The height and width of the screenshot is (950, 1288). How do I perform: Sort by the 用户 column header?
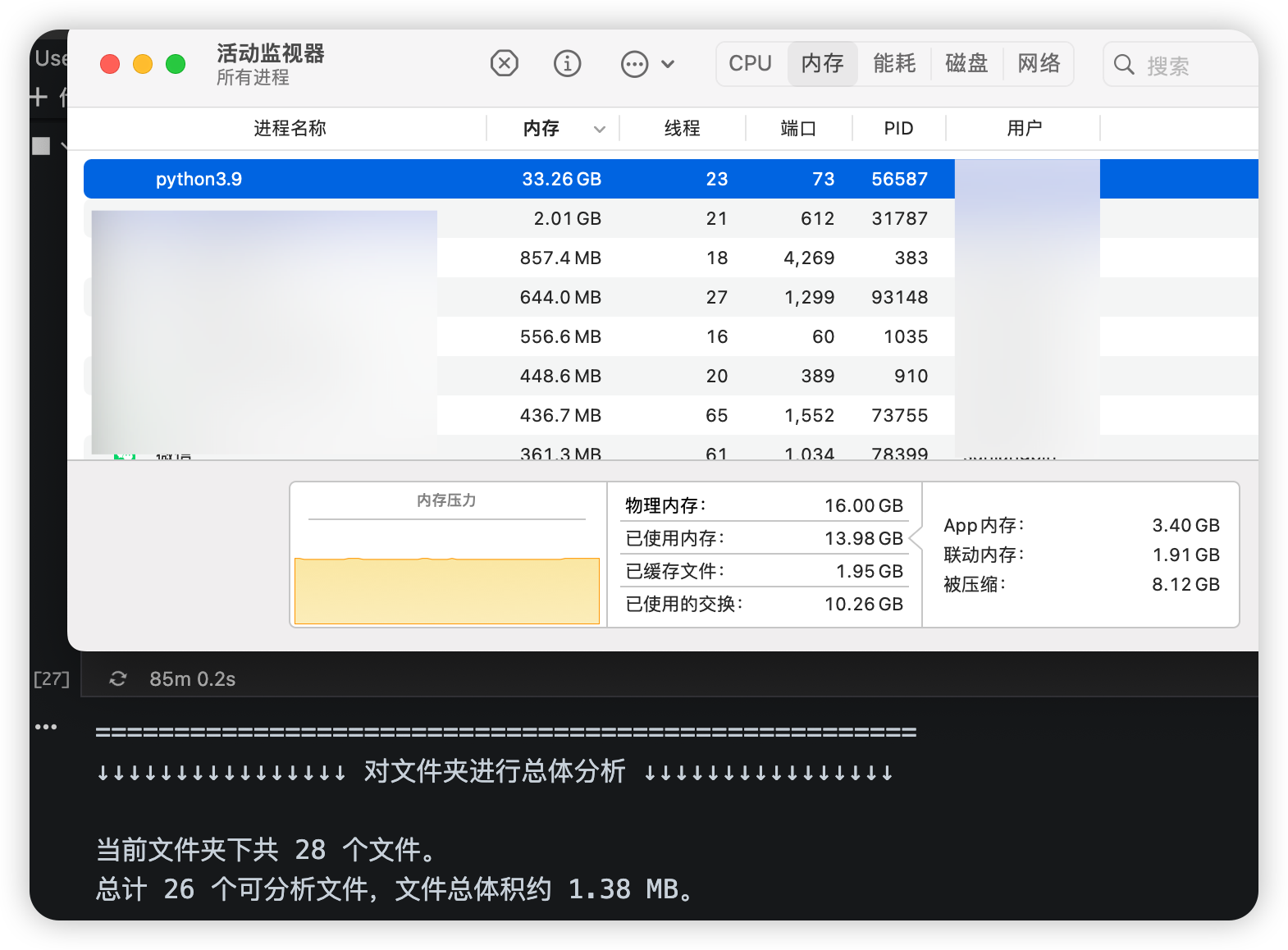[x=1024, y=128]
